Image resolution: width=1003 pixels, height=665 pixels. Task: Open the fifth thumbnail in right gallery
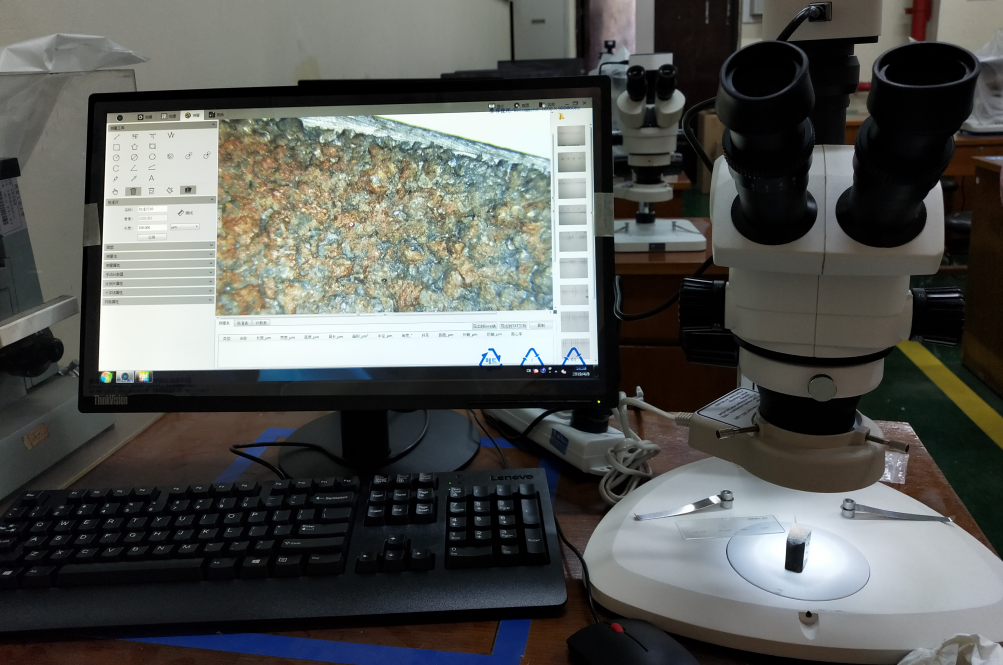tap(573, 241)
